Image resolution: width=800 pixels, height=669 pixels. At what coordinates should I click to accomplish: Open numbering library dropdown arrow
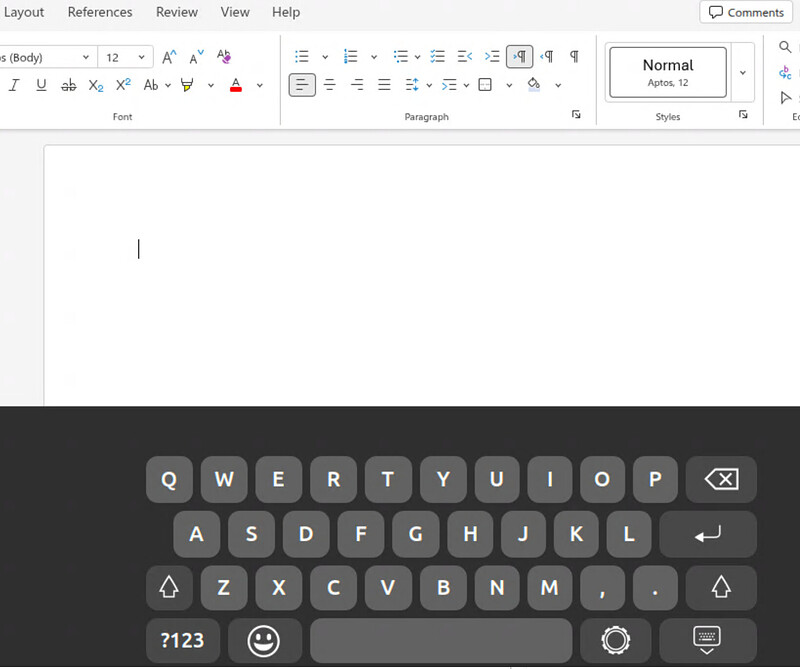[x=374, y=57]
